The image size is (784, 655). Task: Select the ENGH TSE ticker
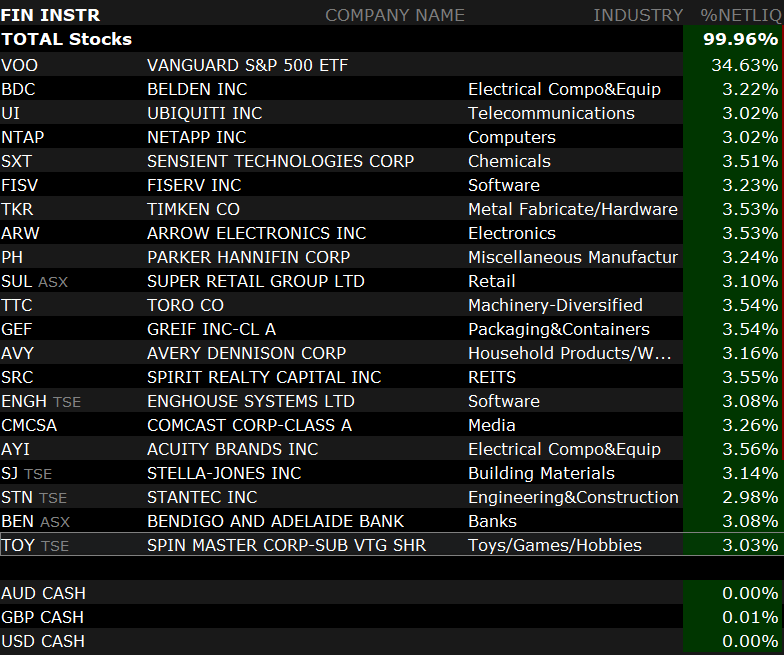point(41,401)
